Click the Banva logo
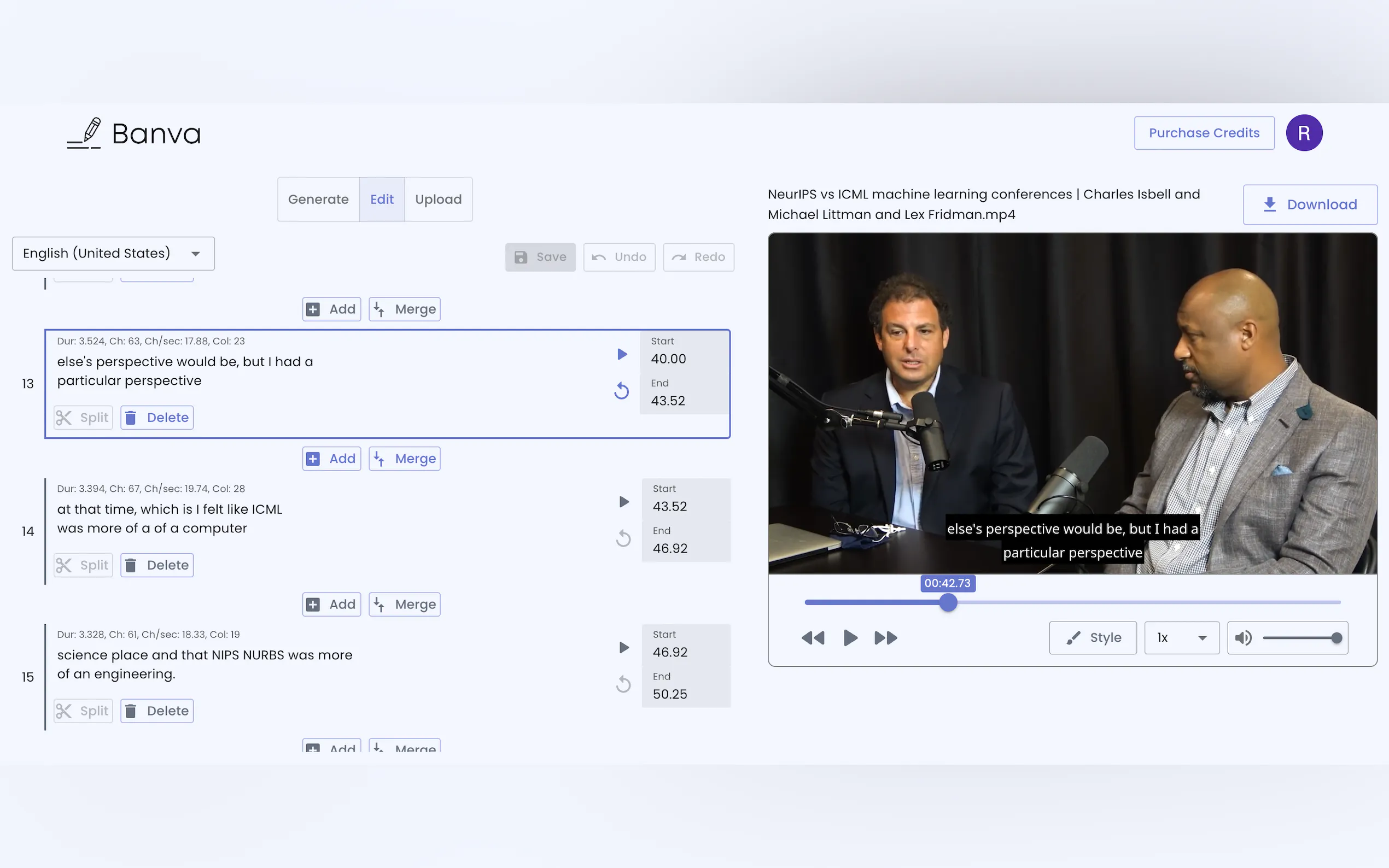1389x868 pixels. (x=134, y=134)
